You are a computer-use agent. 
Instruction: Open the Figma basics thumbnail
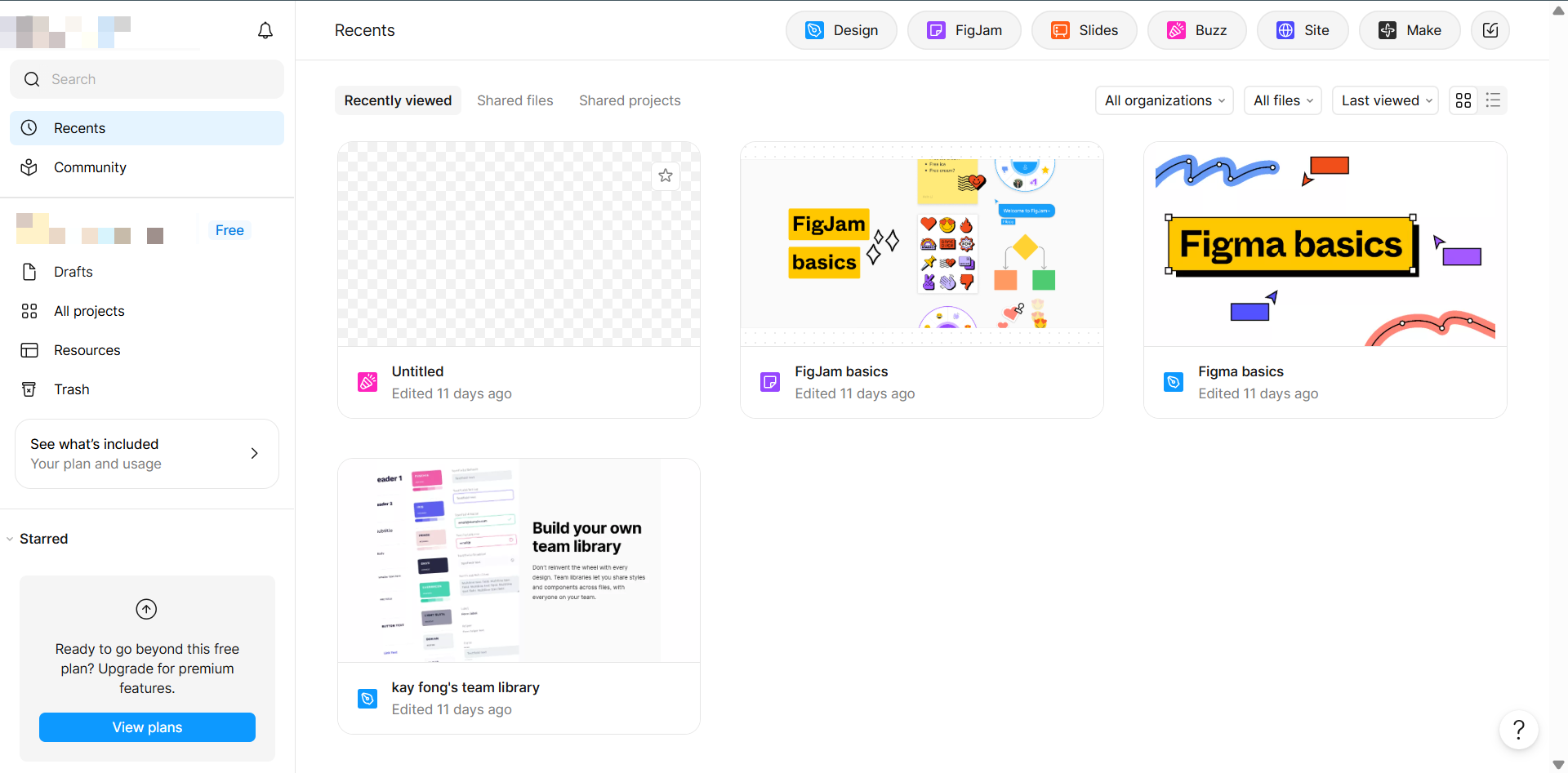1325,244
